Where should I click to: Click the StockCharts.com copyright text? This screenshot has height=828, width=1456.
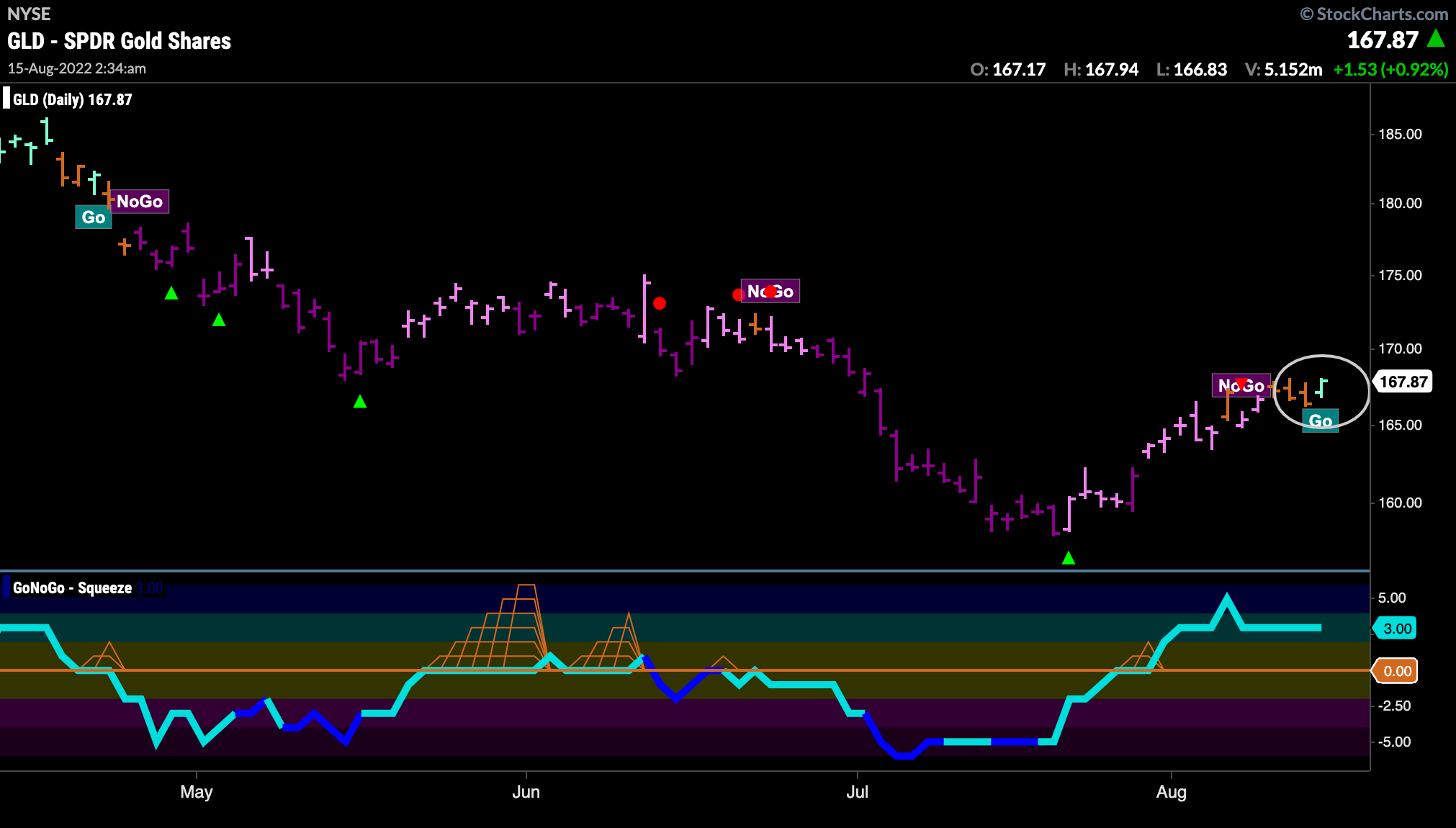click(1375, 14)
